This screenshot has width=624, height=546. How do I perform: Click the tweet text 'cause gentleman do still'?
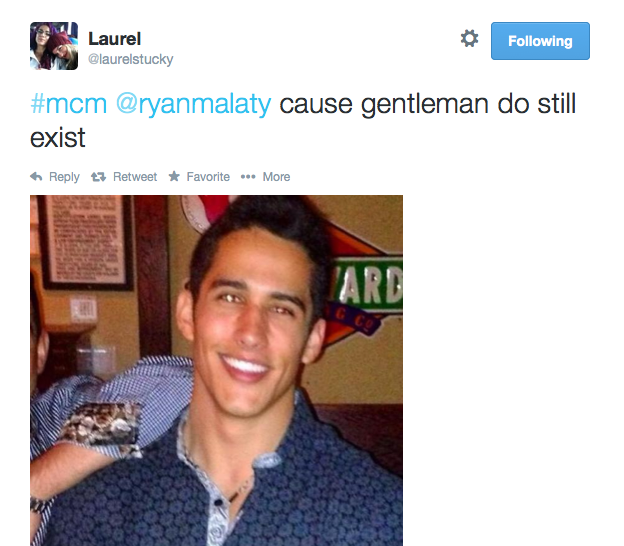point(427,105)
